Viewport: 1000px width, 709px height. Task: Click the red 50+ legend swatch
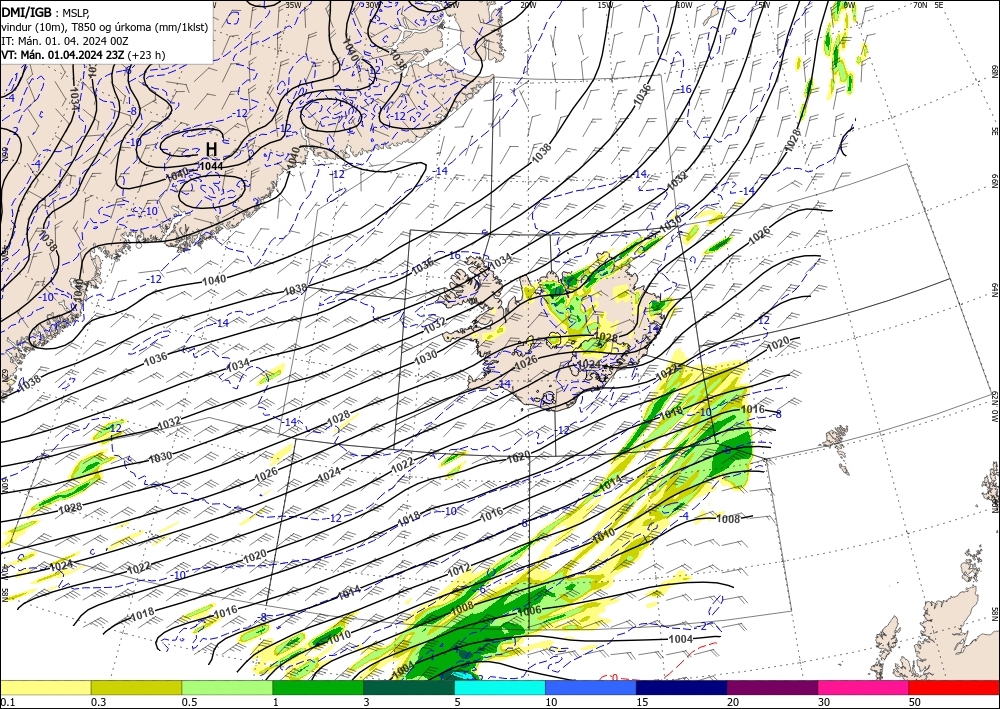click(x=954, y=687)
